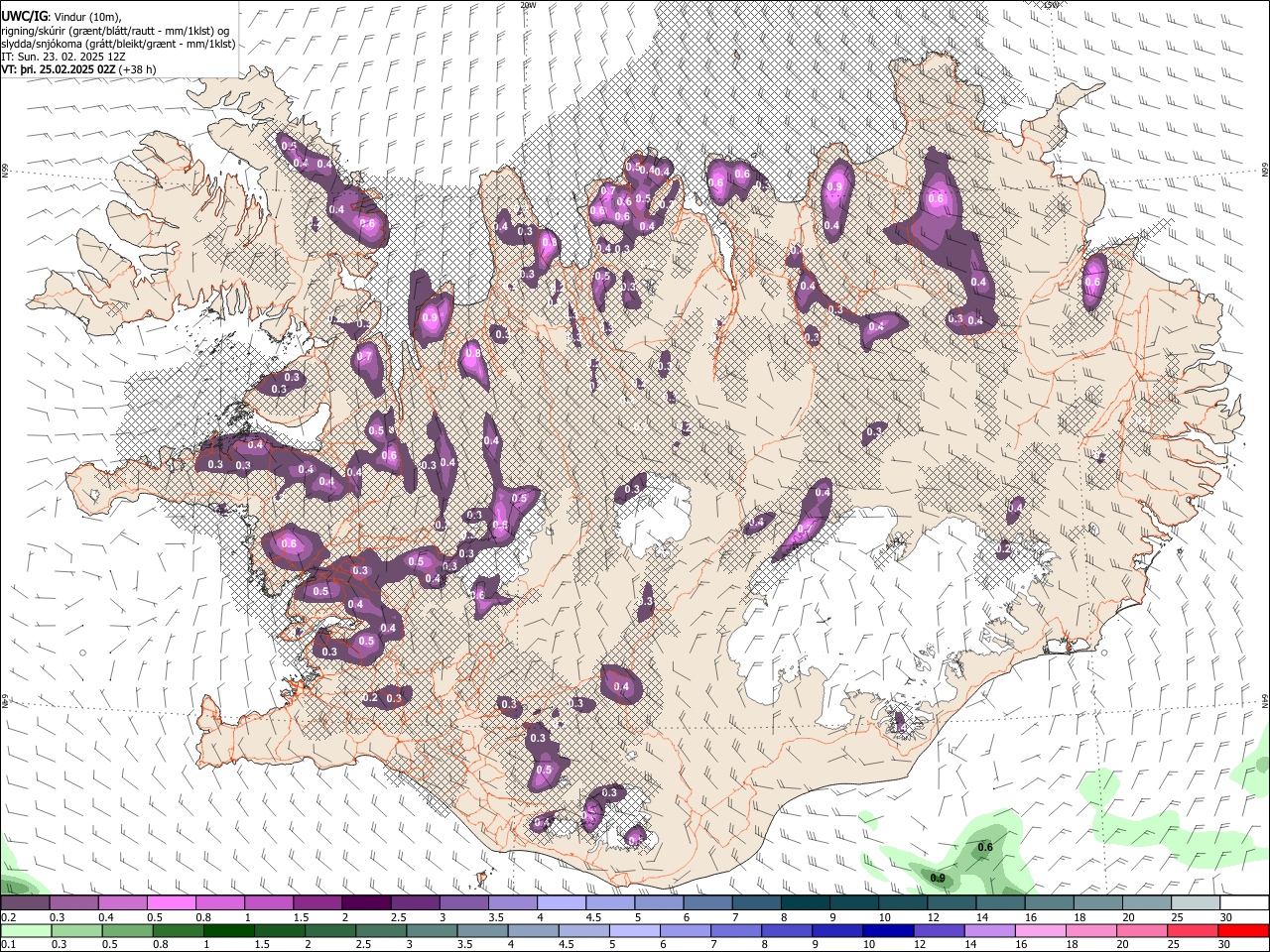The image size is (1270, 952).
Task: Click the light lavender 4–4.5 snow legend swatch
Action: [561, 903]
